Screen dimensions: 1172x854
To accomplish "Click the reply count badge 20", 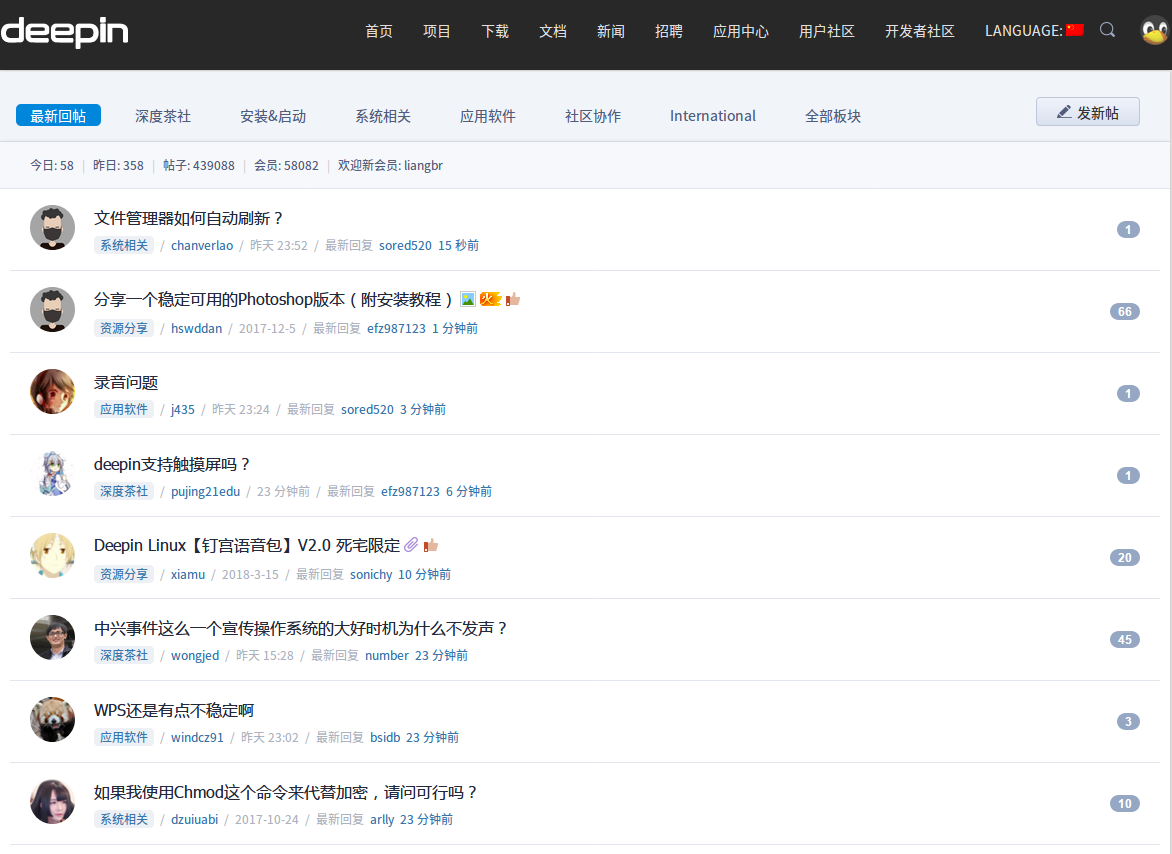I will (1125, 557).
